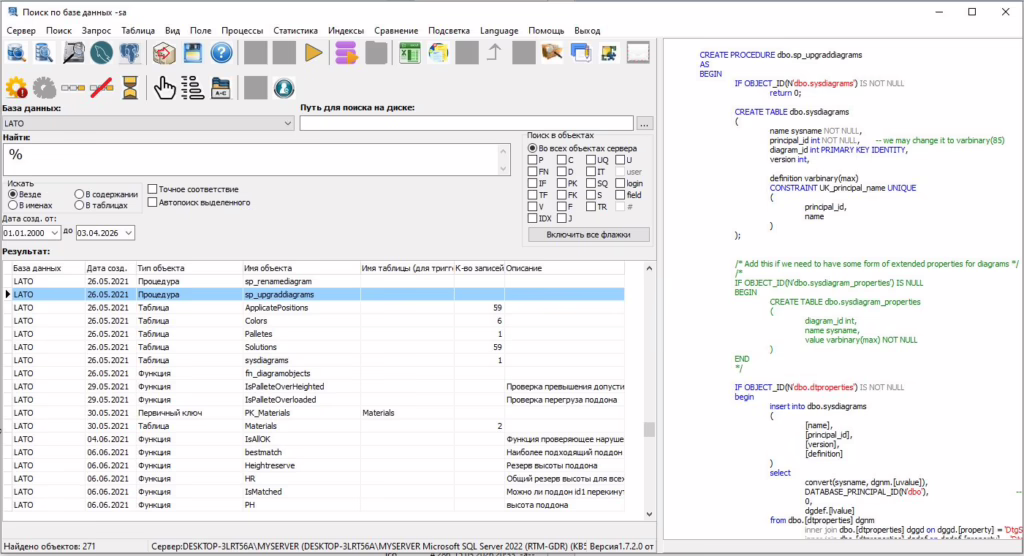1024x556 pixels.
Task: Click the chain link icon without red slash
Action: 72,88
